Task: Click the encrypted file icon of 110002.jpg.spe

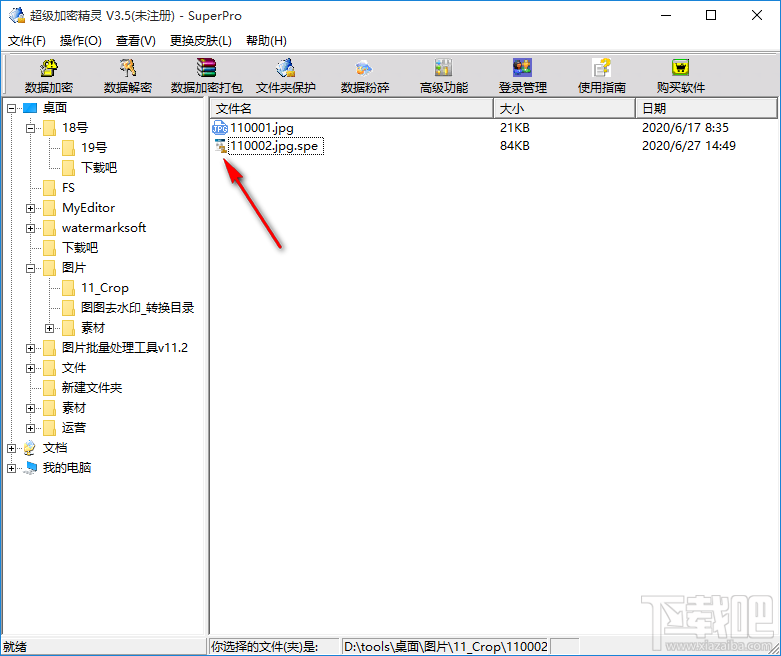Action: (x=220, y=146)
